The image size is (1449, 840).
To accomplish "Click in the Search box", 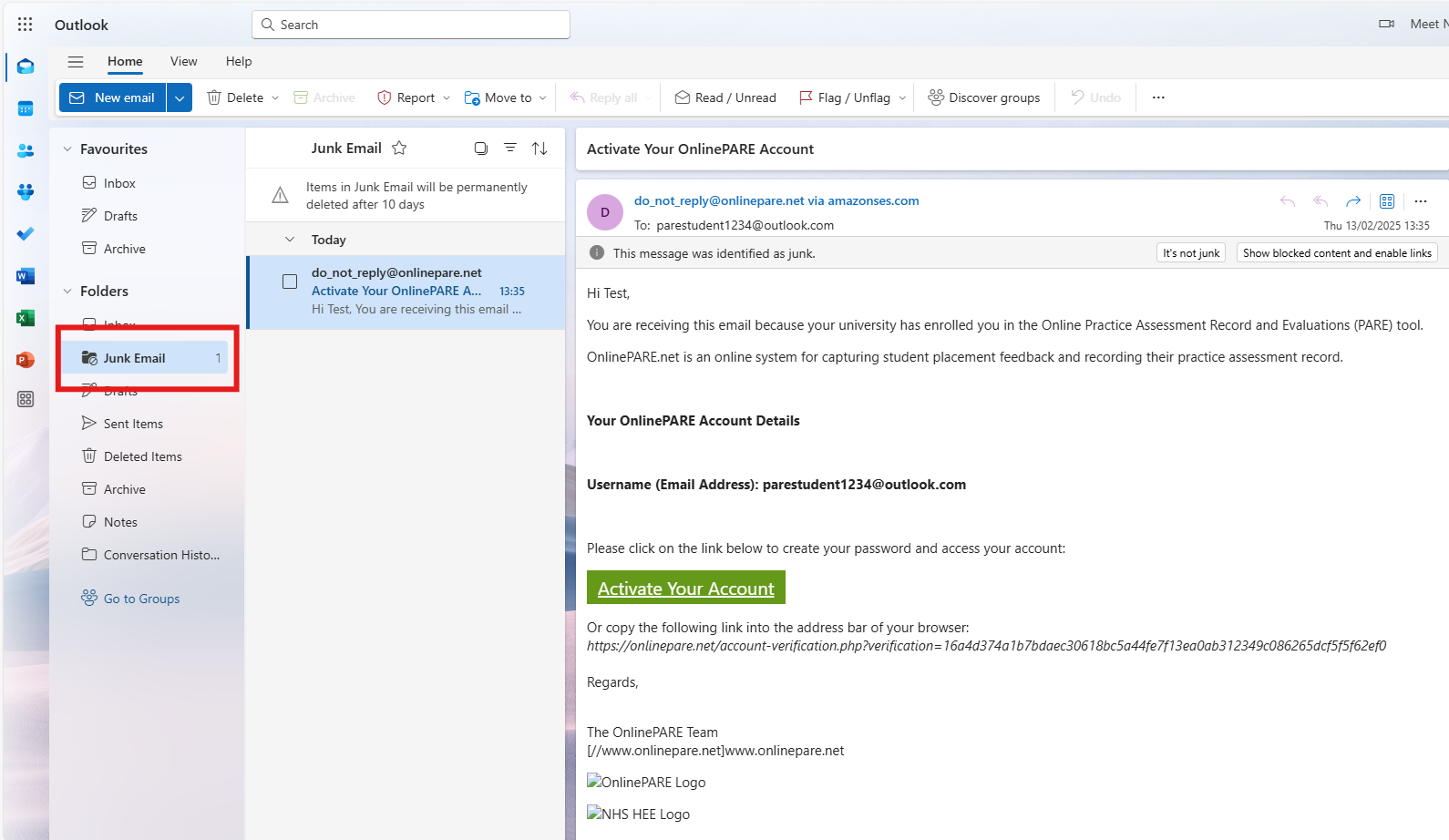I will point(411,25).
